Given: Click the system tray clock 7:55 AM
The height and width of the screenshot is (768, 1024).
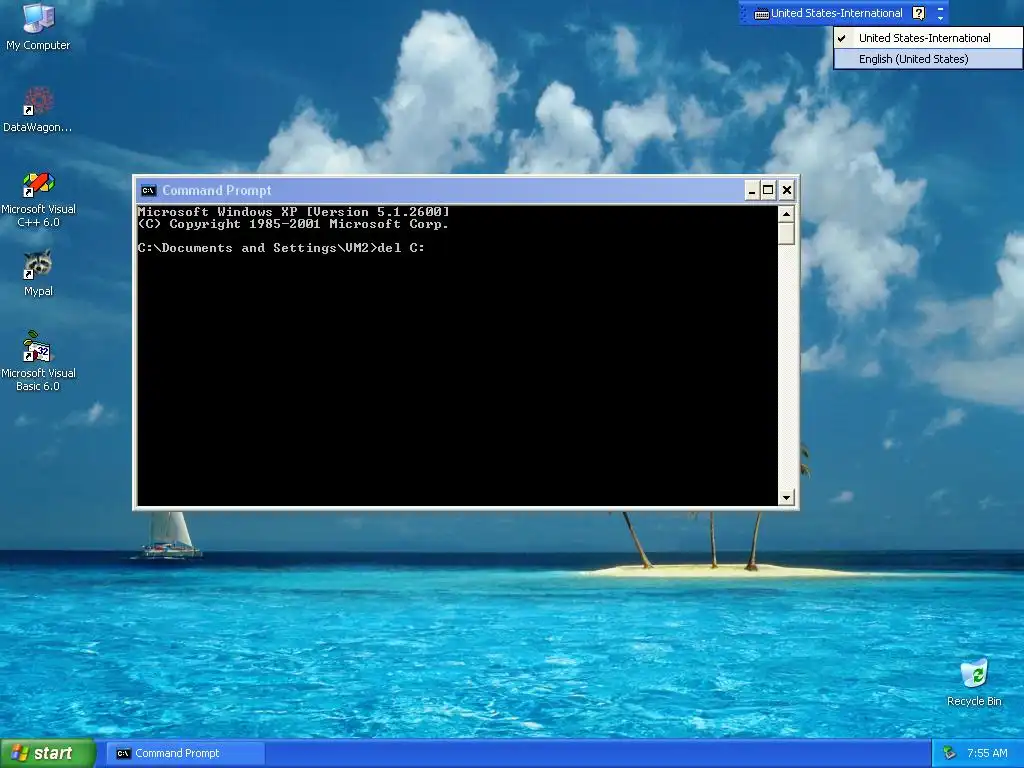Looking at the screenshot, I should pos(987,753).
